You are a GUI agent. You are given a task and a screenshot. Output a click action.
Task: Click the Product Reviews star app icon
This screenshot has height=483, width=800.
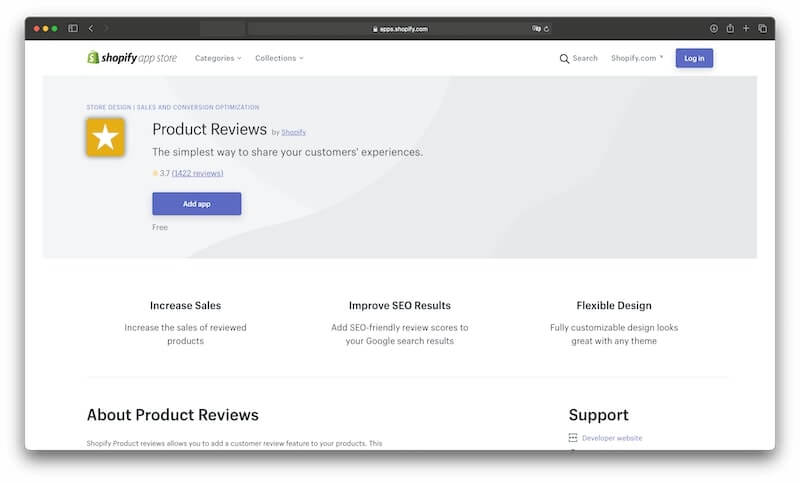point(106,137)
